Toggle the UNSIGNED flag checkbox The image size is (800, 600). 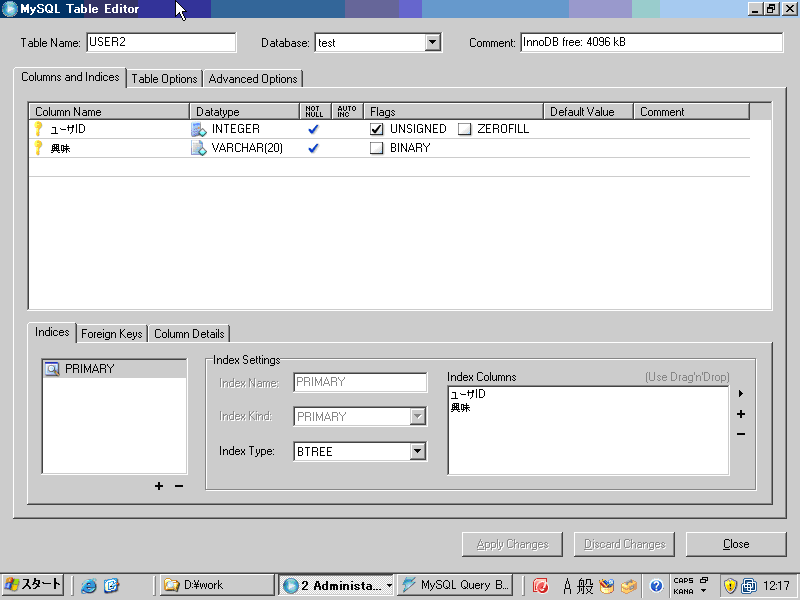377,129
